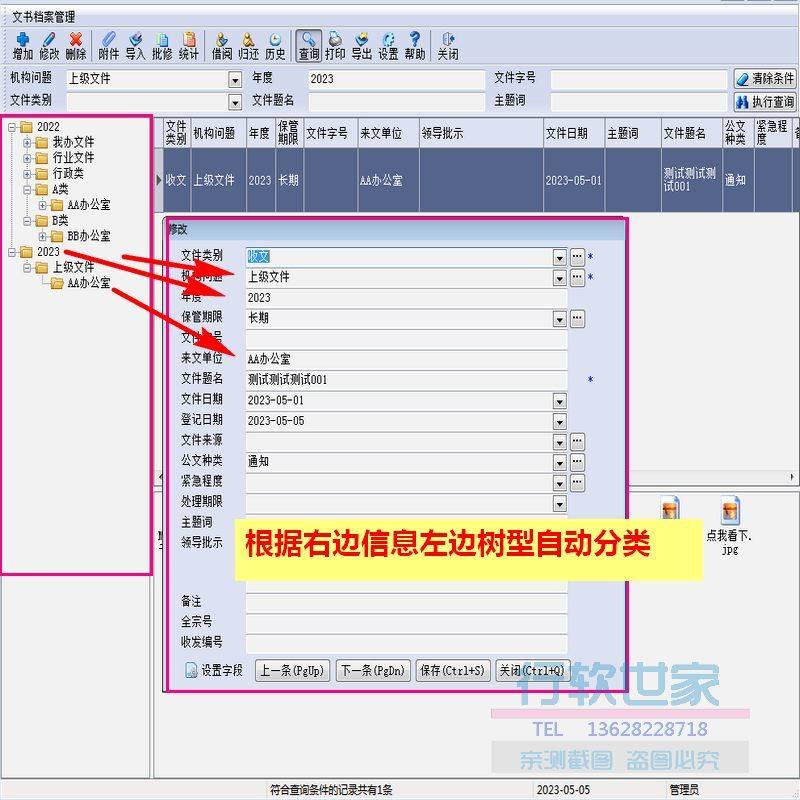This screenshot has height=800, width=800.
Task: Open the 机构问题 filter dropdown
Action: 235,80
